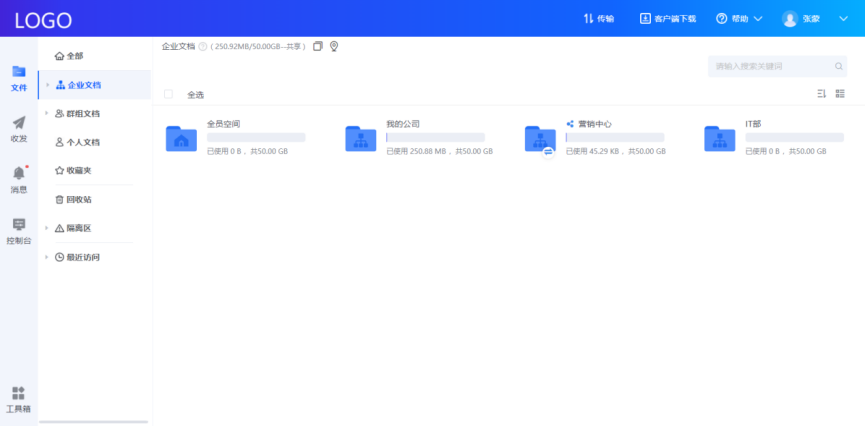Select 收藏夹 in the navigation list
This screenshot has height=426, width=865.
click(73, 171)
